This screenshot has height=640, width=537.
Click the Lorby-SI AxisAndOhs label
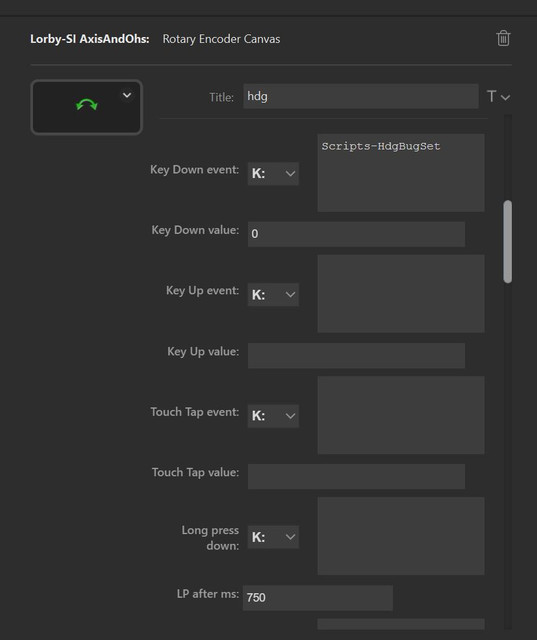pyautogui.click(x=90, y=39)
